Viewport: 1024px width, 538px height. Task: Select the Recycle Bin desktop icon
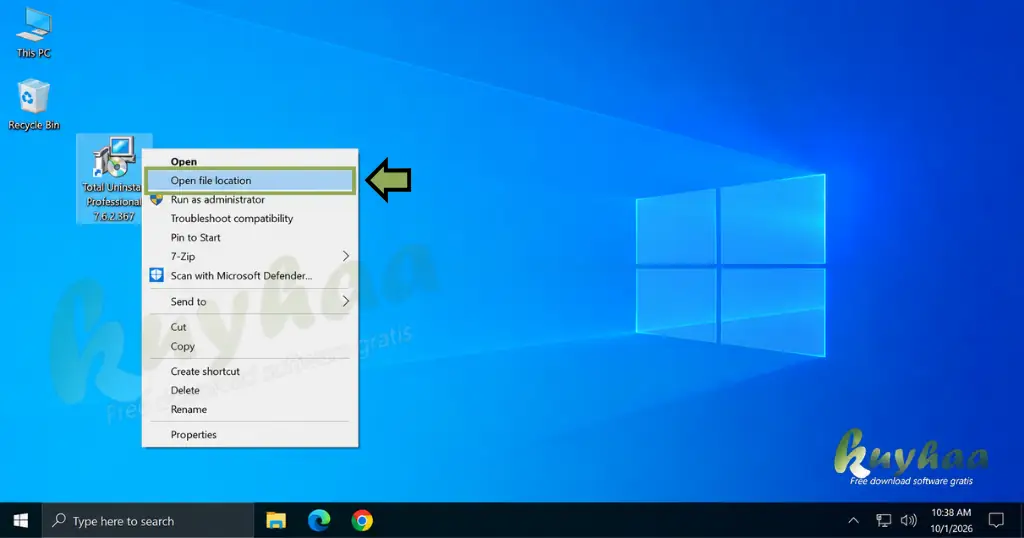pos(34,104)
